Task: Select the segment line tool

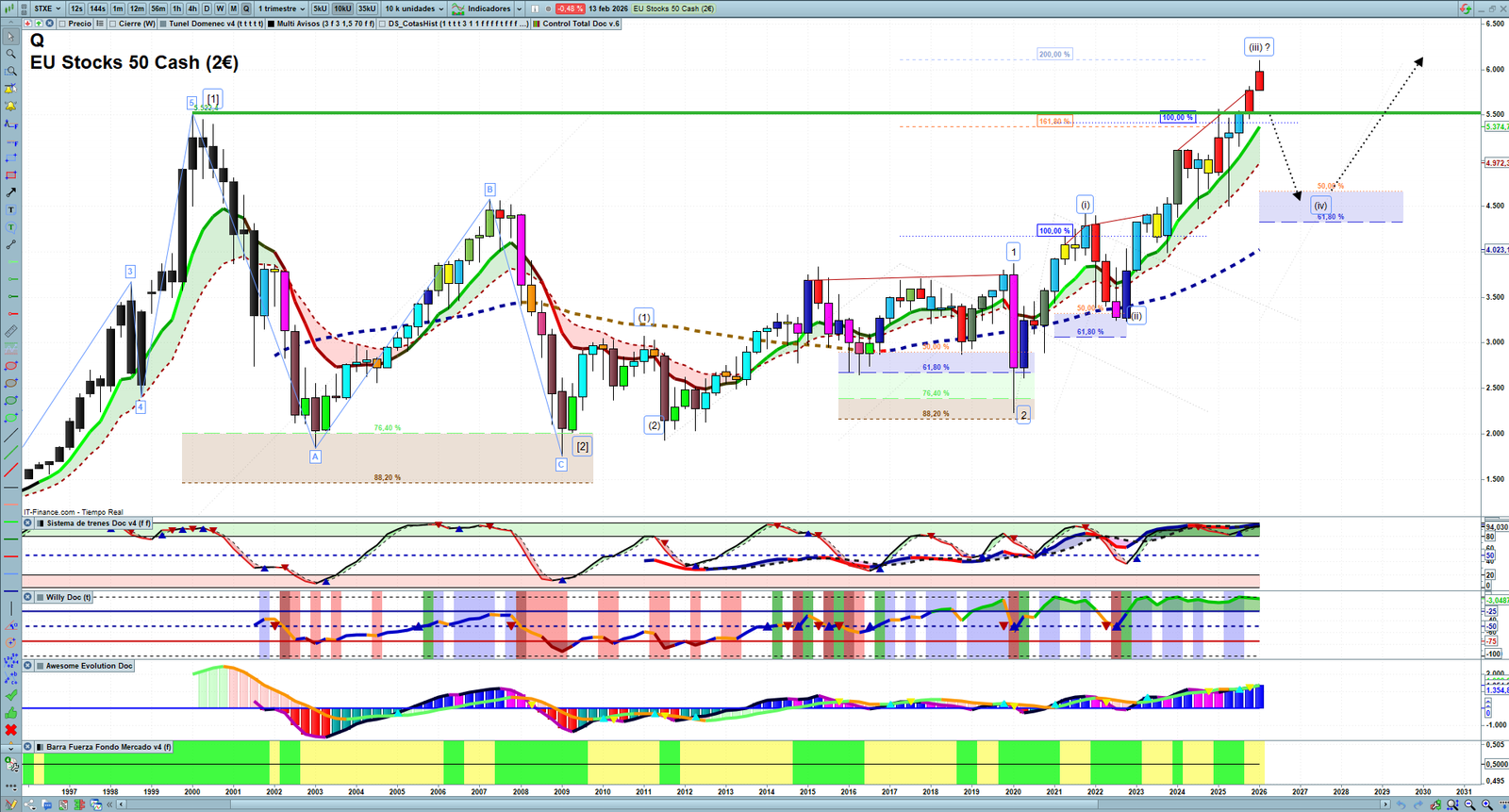Action: (x=10, y=244)
